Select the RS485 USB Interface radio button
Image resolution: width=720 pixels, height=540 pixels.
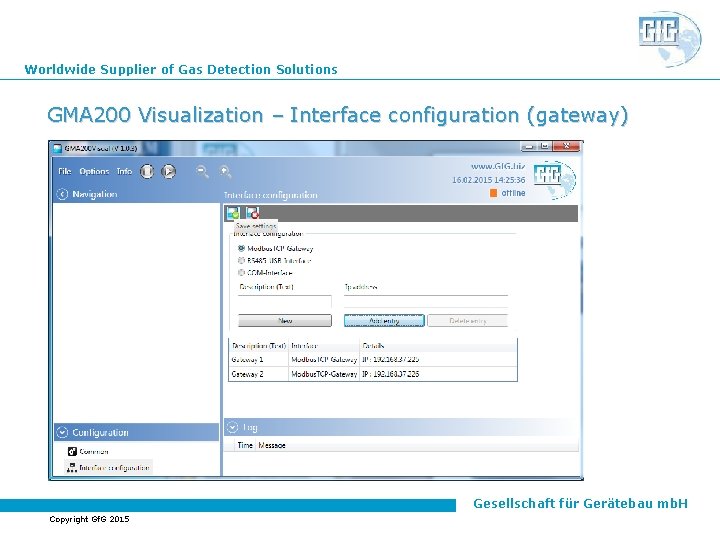click(241, 260)
